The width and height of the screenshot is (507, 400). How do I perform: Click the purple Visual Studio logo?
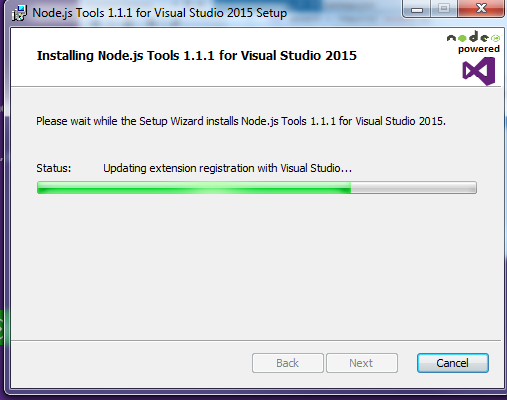coord(479,71)
